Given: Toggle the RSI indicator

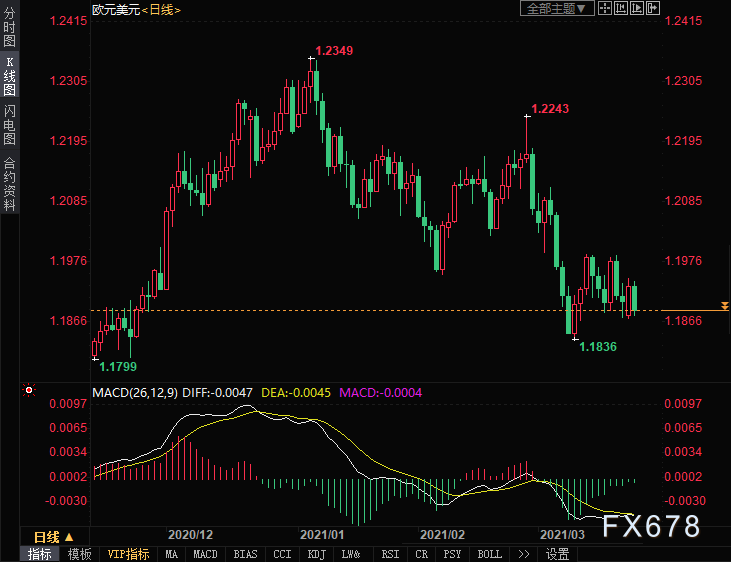Looking at the screenshot, I should tap(390, 554).
